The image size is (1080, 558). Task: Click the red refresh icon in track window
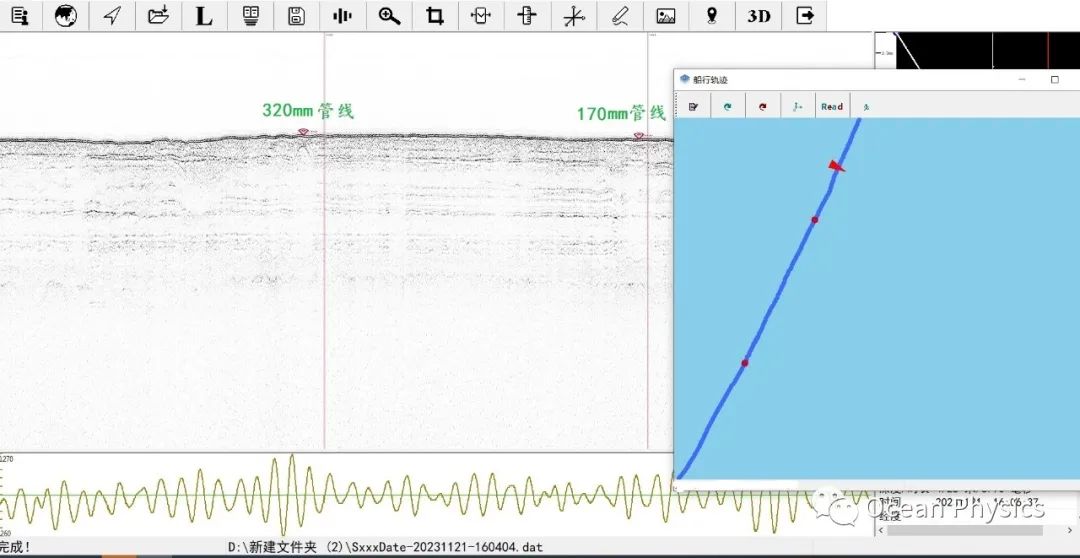(x=762, y=106)
